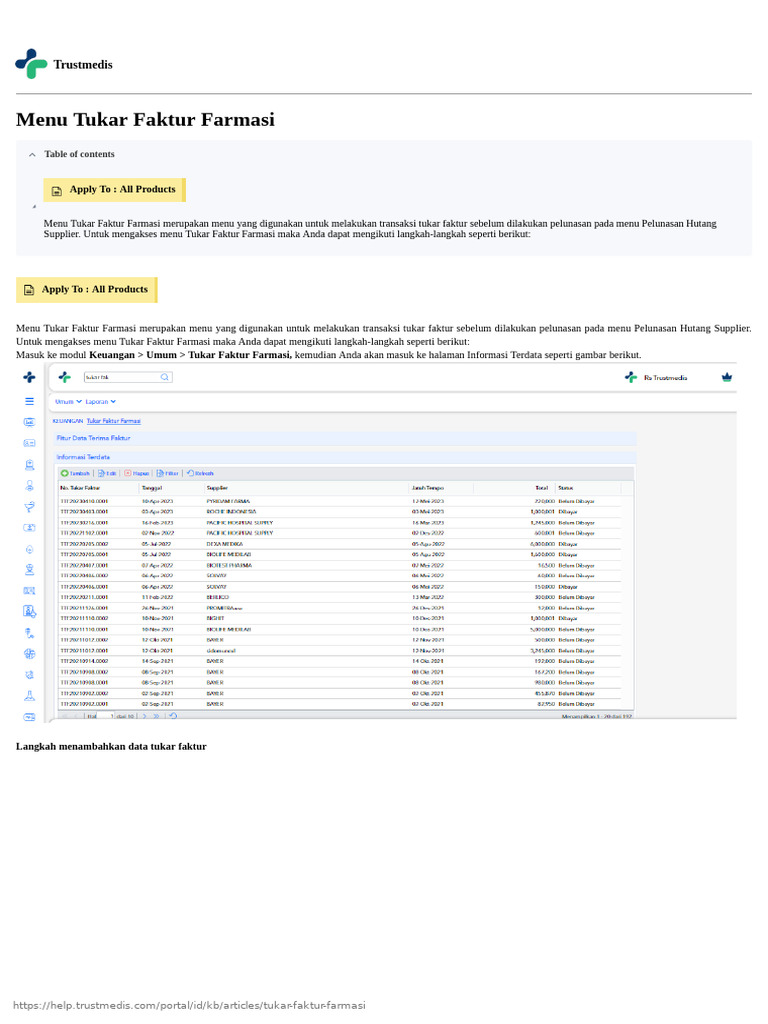The height and width of the screenshot is (1024, 768).
Task: Sort by the Supplier column header
Action: point(217,488)
